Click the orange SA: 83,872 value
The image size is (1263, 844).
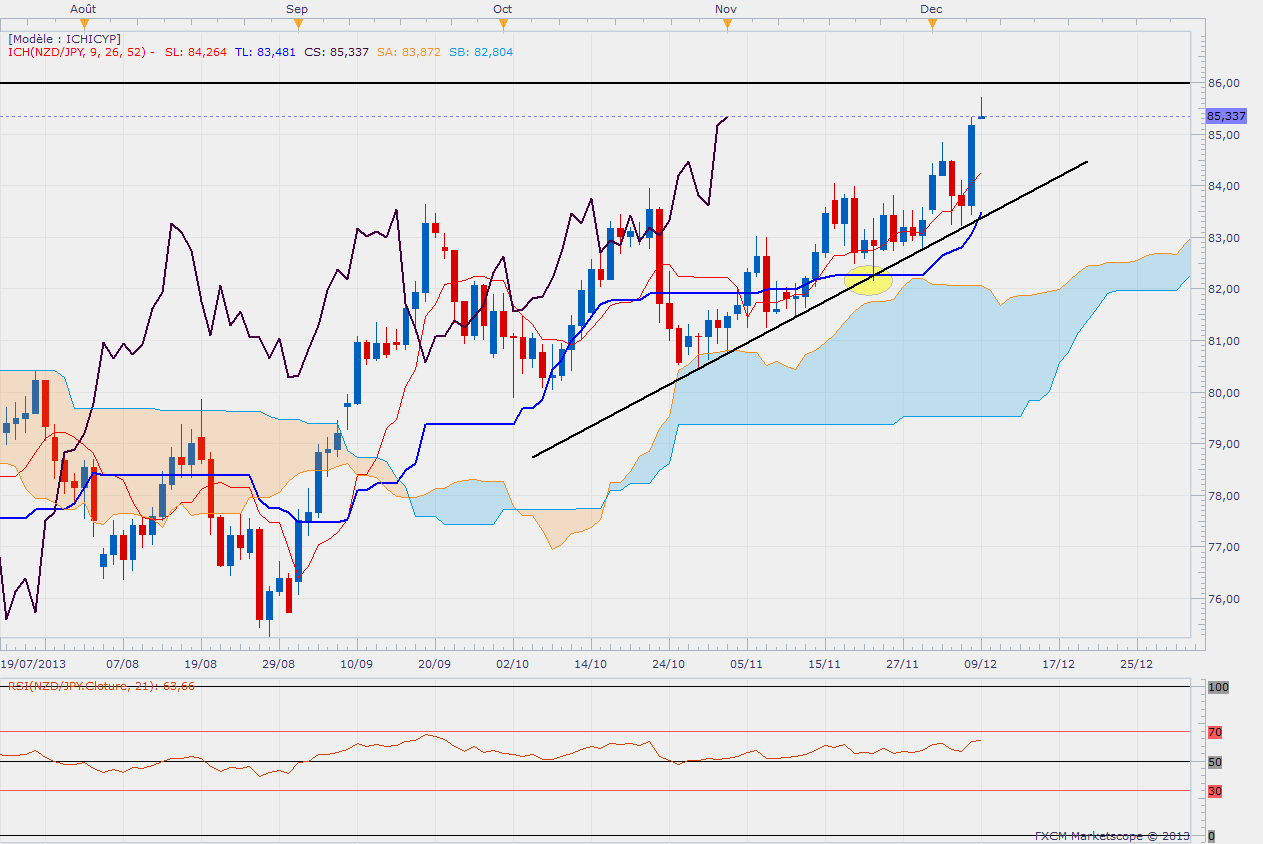pyautogui.click(x=406, y=52)
